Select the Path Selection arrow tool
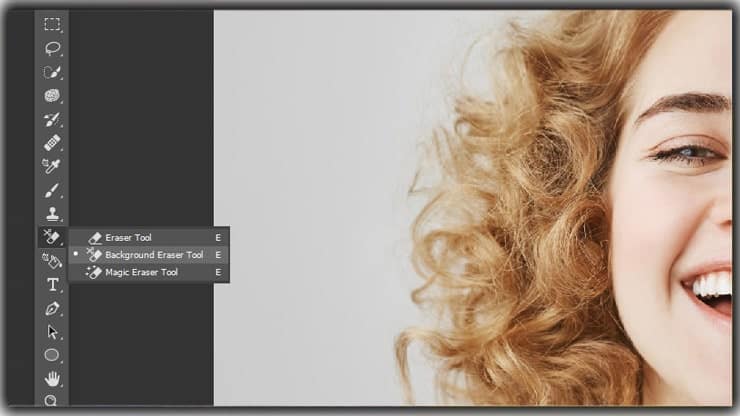 pos(52,332)
